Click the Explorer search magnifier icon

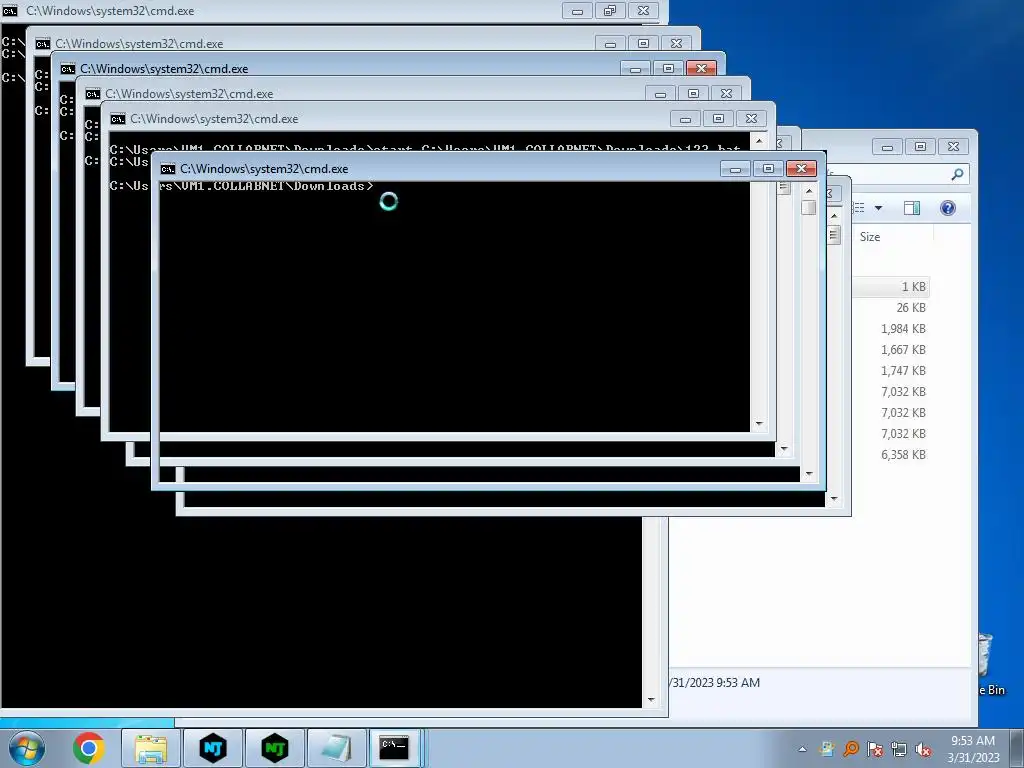957,174
